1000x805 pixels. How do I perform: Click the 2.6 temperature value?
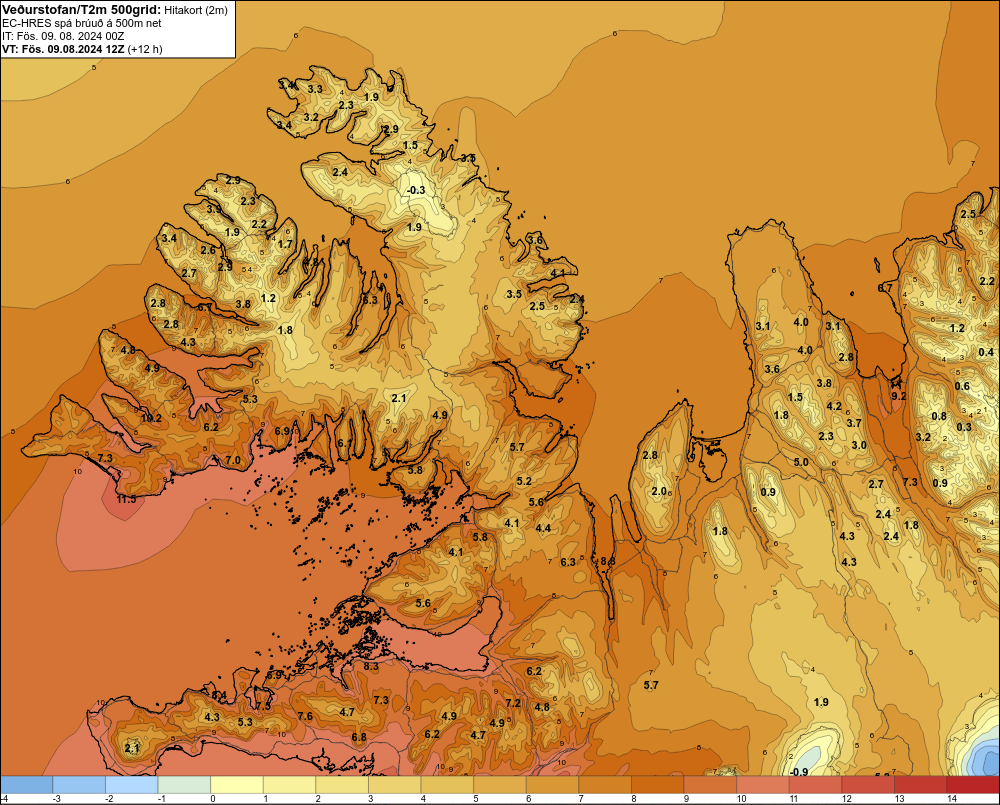click(x=208, y=250)
